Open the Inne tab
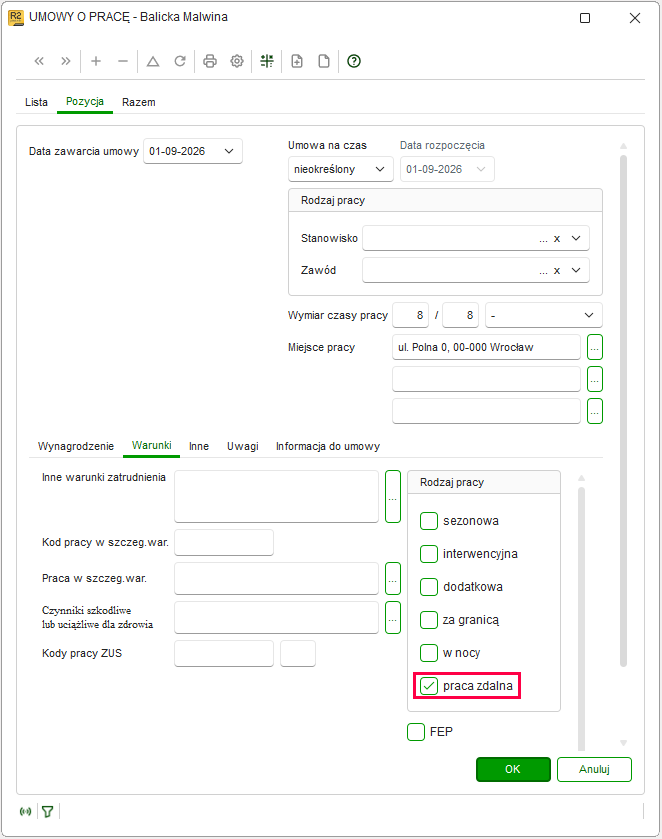Image resolution: width=662 pixels, height=839 pixels. click(x=199, y=446)
